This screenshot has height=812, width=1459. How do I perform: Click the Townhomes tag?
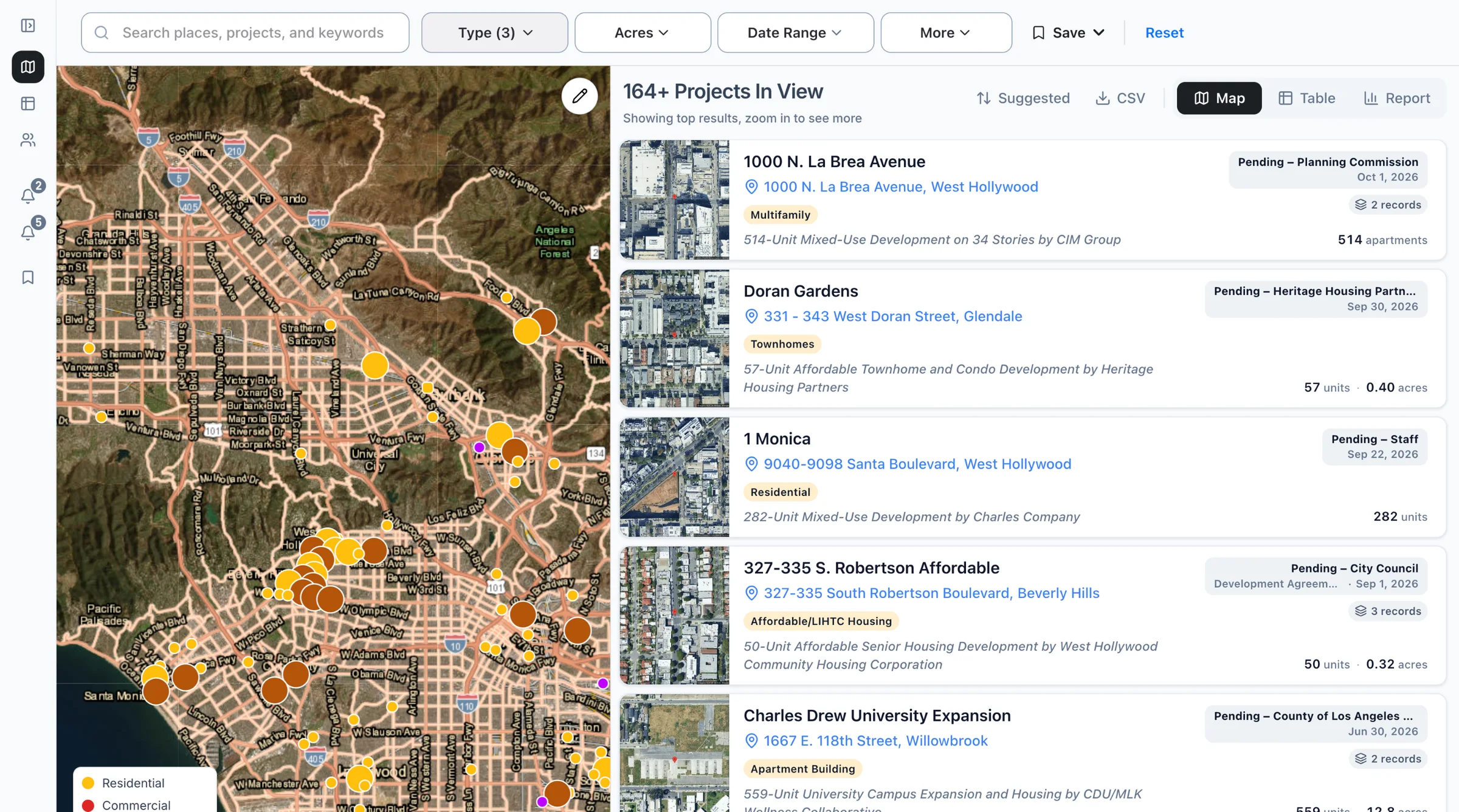pos(782,345)
